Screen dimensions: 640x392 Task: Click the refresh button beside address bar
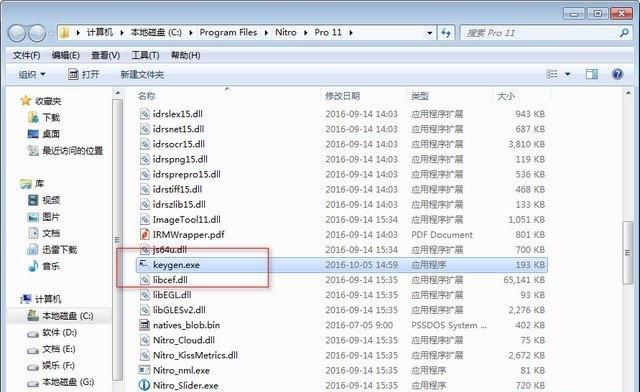click(446, 33)
